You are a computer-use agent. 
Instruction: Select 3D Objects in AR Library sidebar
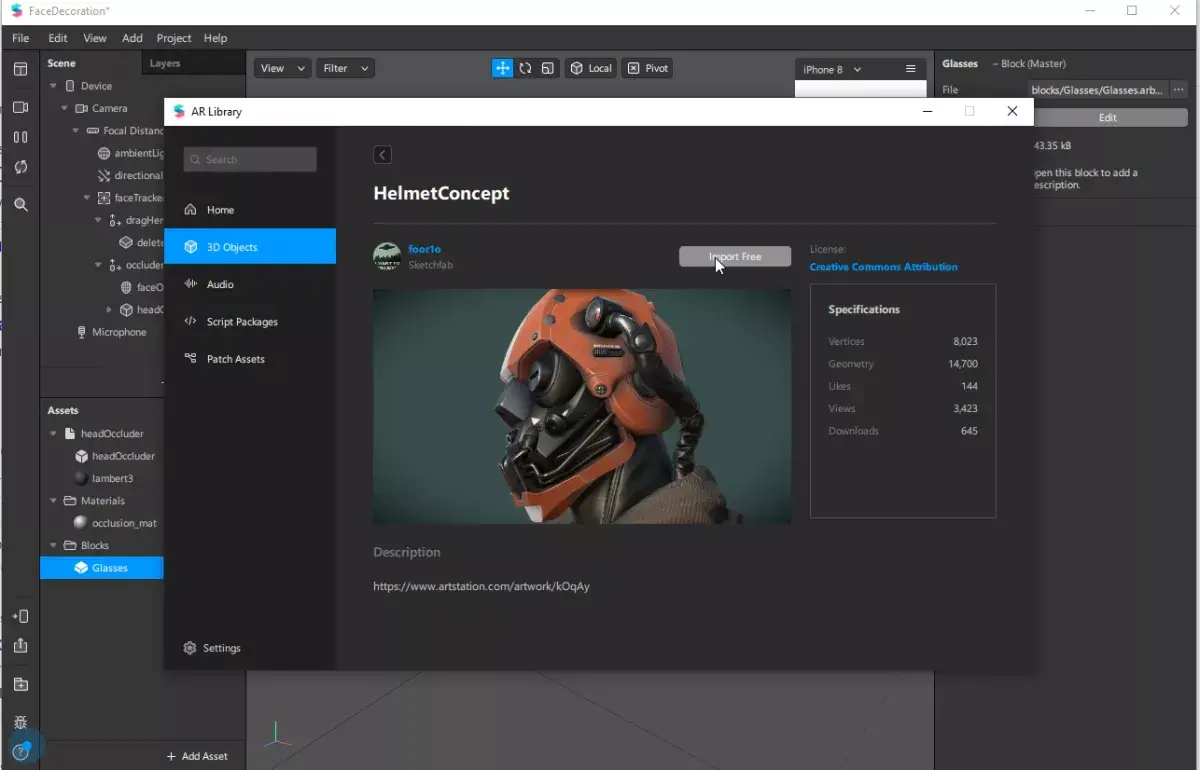pos(250,247)
